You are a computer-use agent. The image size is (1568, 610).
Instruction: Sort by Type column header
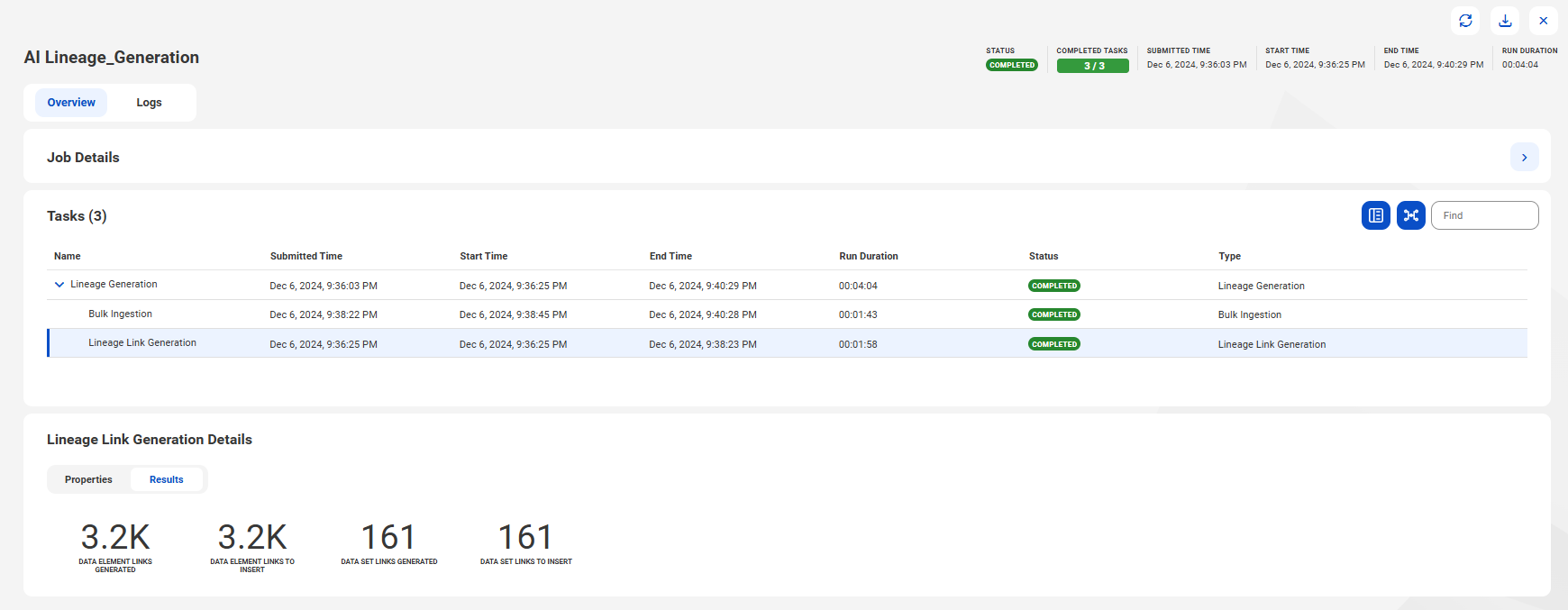coord(1229,257)
